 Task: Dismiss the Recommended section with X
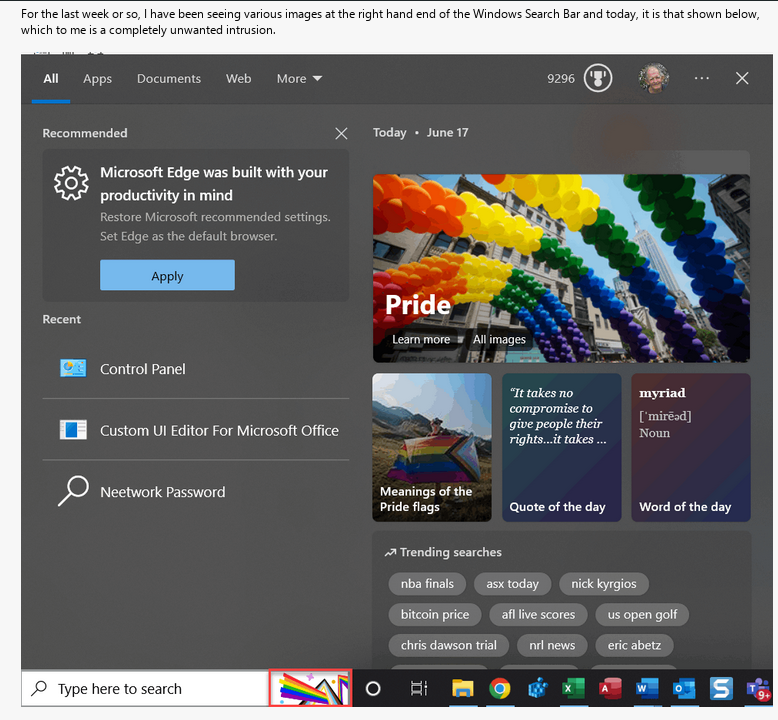[x=341, y=133]
